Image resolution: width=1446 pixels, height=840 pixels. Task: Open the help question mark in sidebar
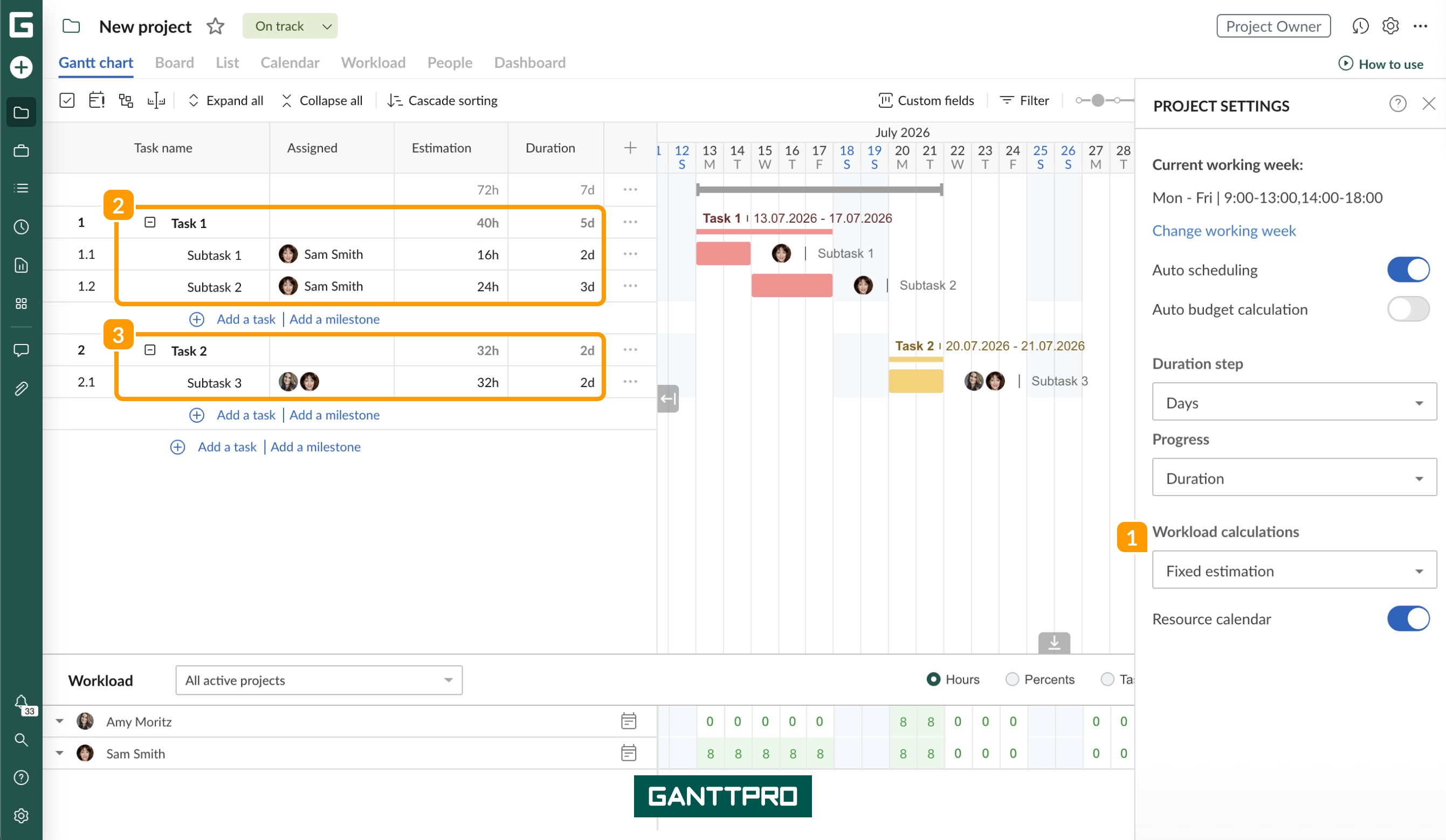tap(21, 777)
